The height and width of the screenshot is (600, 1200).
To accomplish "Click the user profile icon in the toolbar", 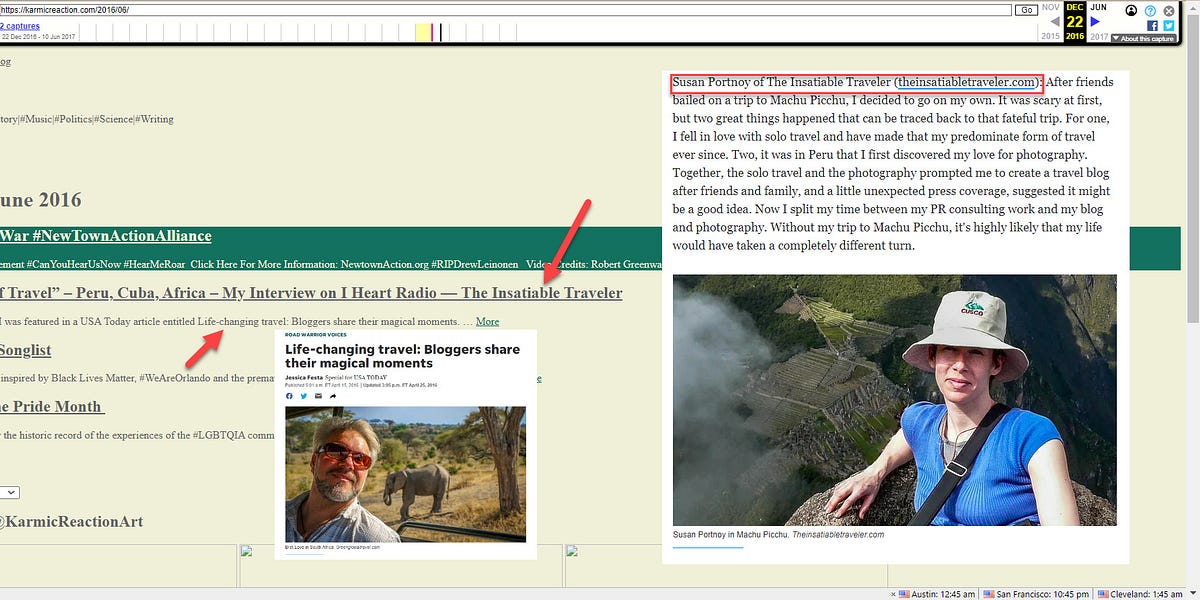I will (1131, 10).
